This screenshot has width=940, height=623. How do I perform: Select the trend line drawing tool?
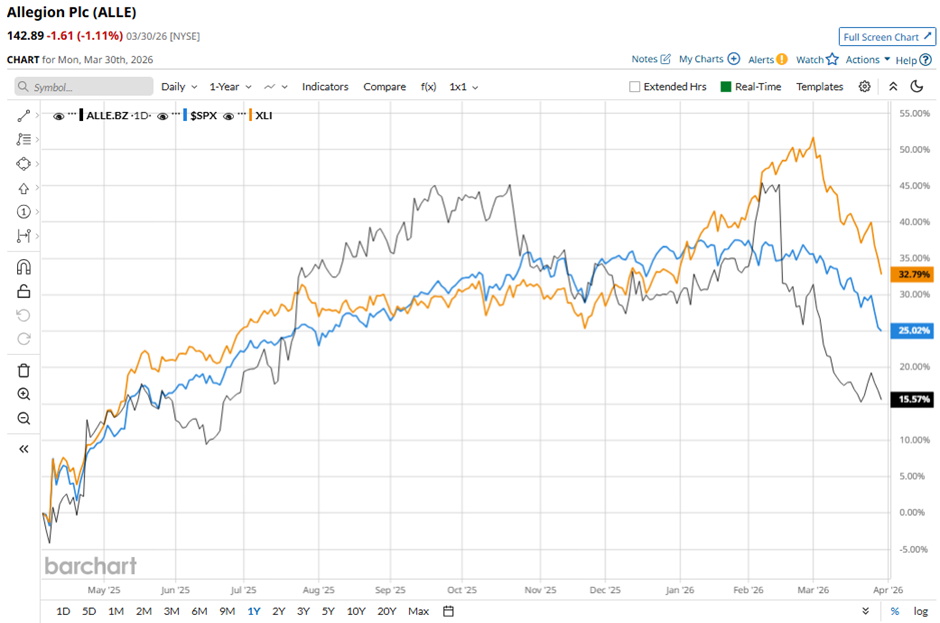click(x=23, y=116)
